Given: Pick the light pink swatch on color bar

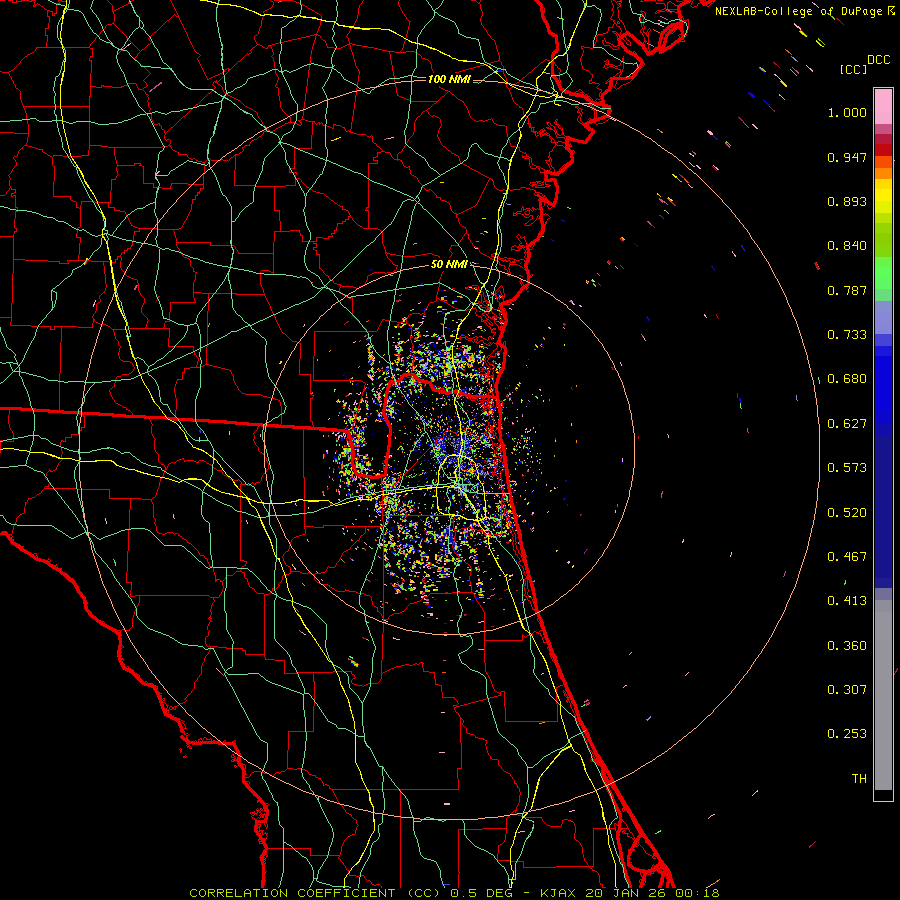Looking at the screenshot, I should [x=883, y=107].
